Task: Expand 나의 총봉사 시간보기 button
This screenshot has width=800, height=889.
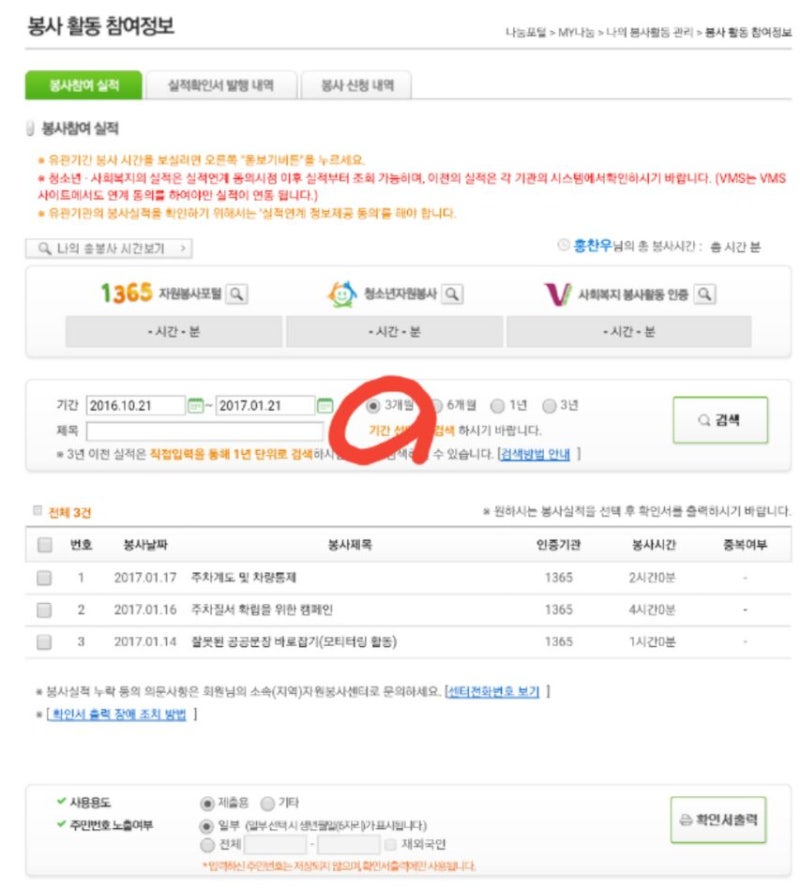Action: pyautogui.click(x=109, y=248)
